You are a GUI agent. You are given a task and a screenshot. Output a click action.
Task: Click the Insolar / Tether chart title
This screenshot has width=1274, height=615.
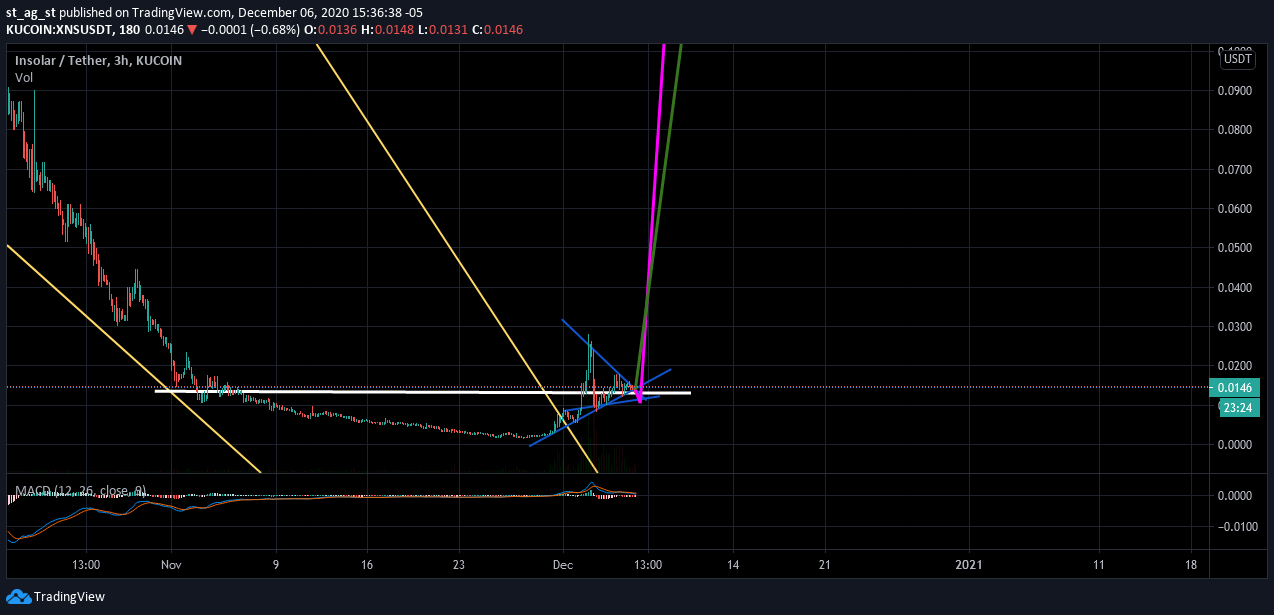pos(98,60)
